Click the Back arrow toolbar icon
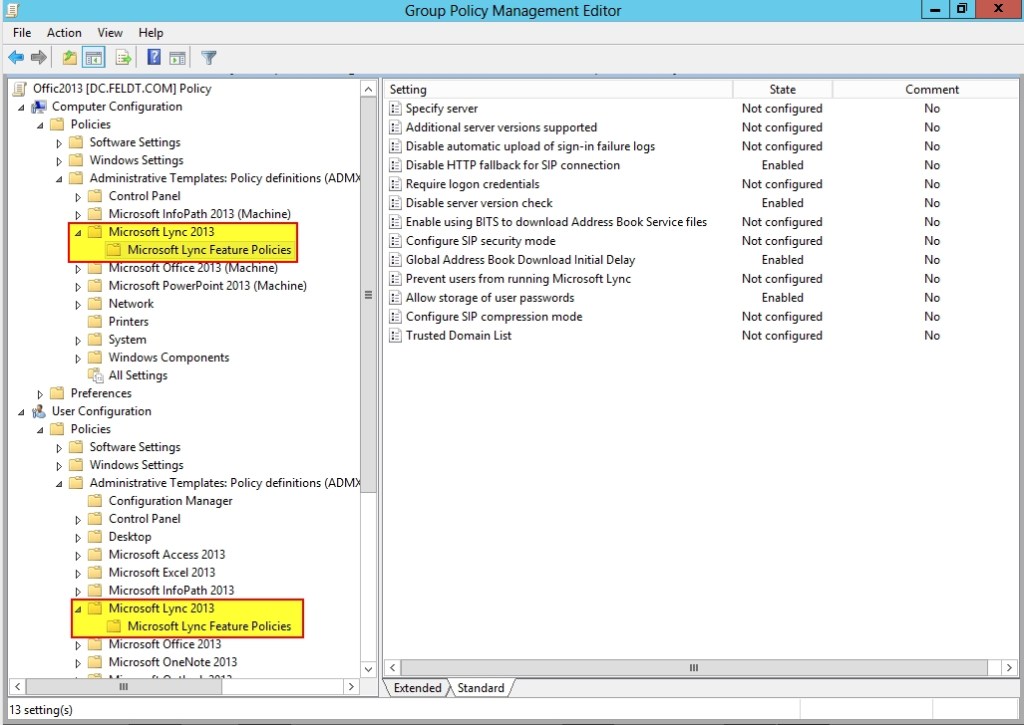 [x=16, y=58]
